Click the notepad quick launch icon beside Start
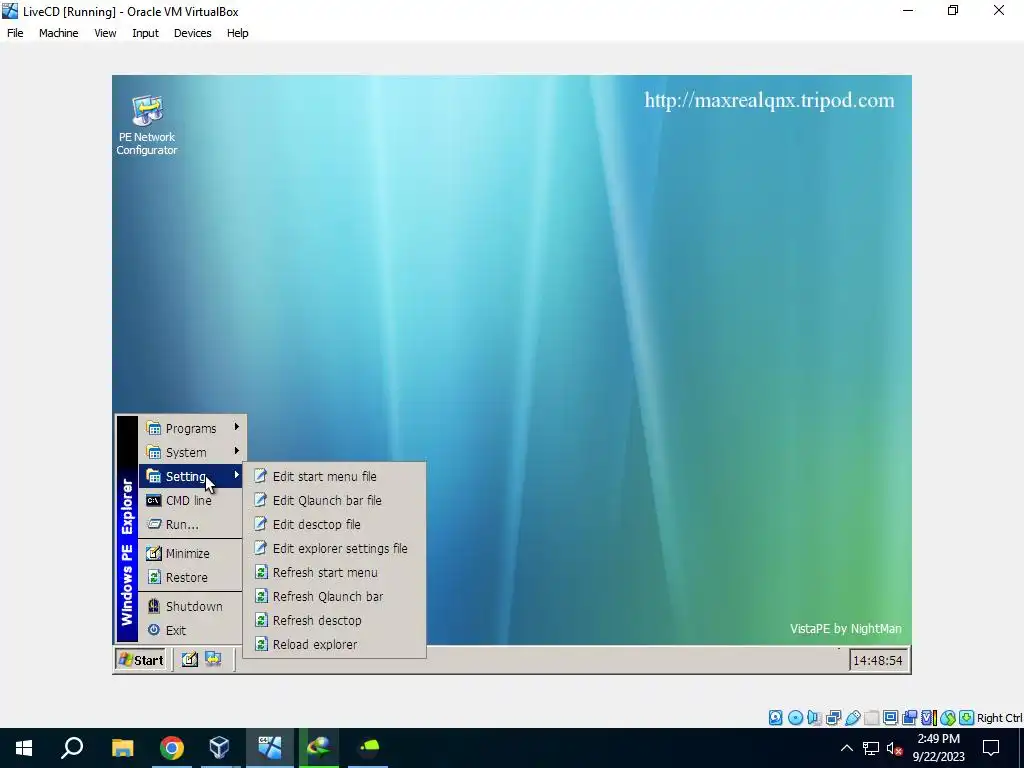The width and height of the screenshot is (1024, 768). [x=189, y=660]
